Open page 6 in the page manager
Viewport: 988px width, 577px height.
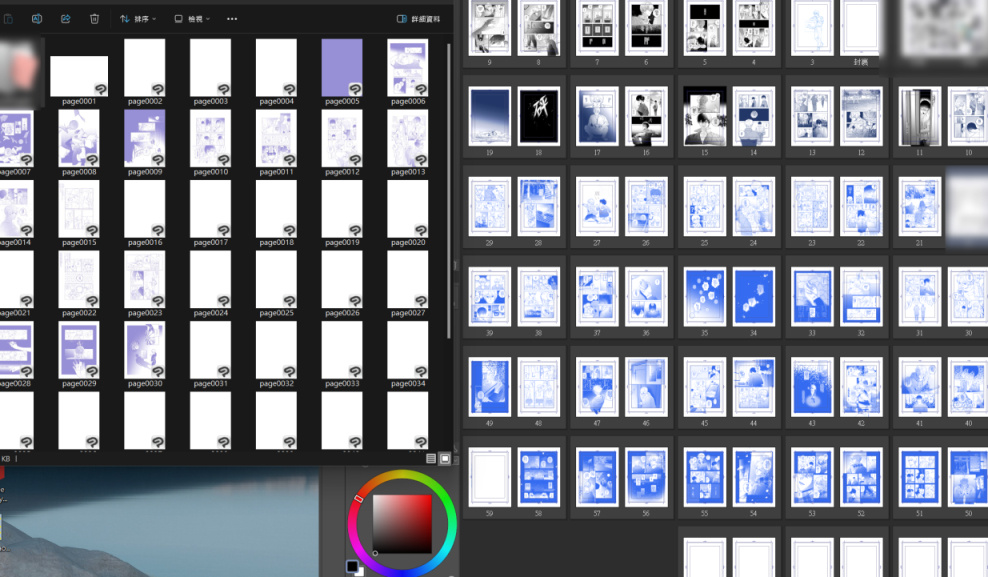(x=646, y=27)
